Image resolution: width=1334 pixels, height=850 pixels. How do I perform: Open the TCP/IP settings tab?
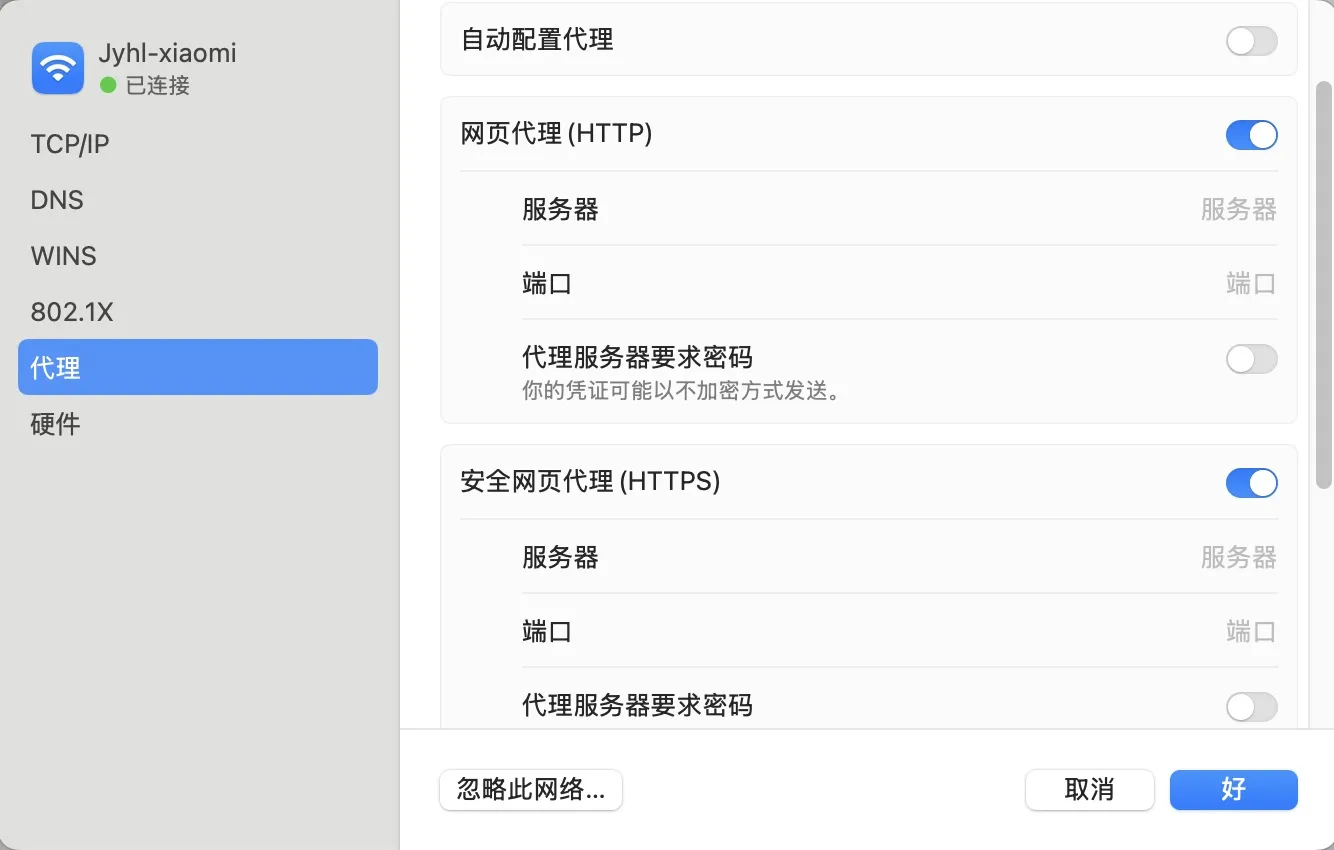[x=69, y=143]
